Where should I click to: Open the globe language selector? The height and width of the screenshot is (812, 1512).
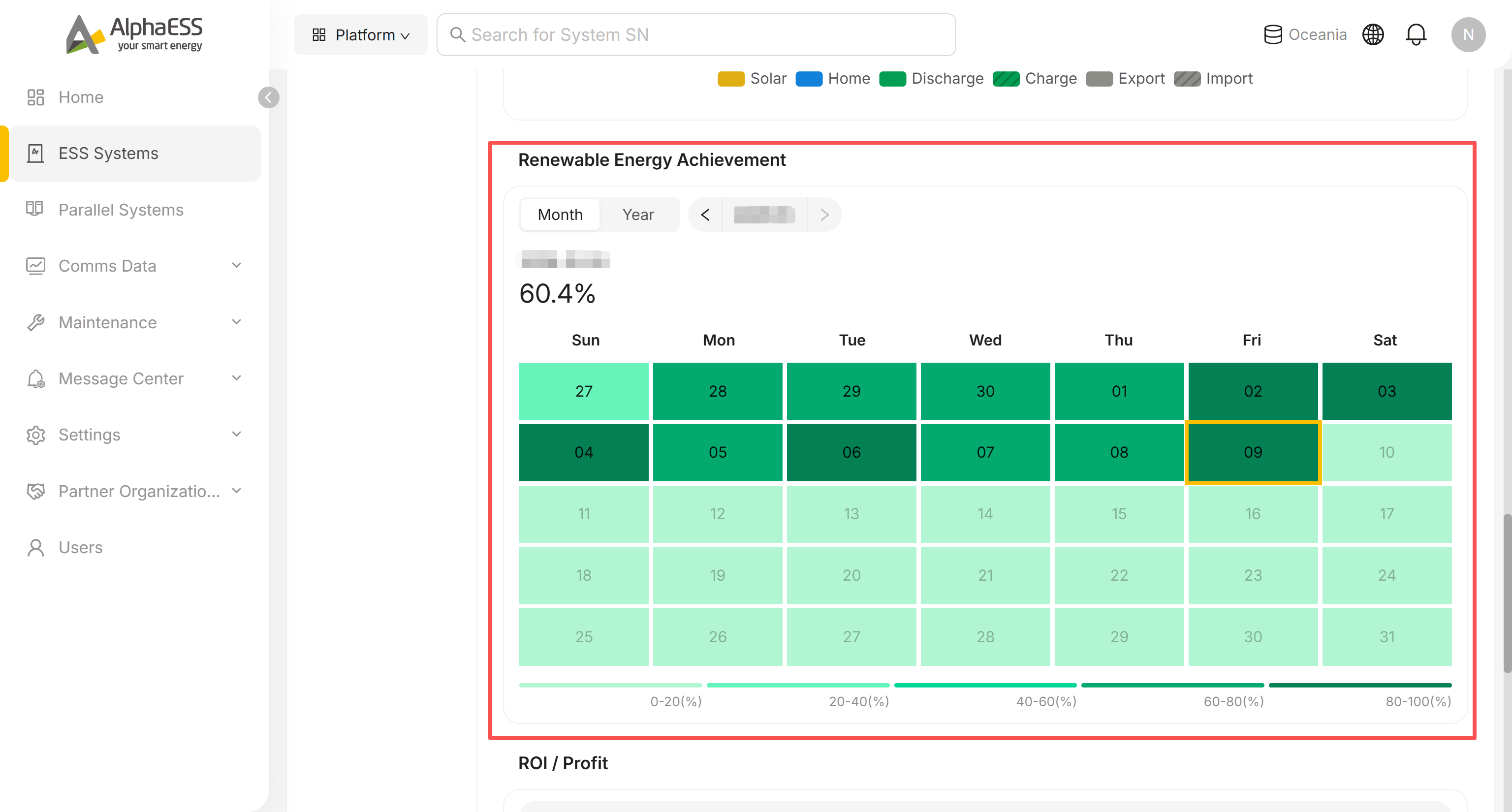(1373, 34)
